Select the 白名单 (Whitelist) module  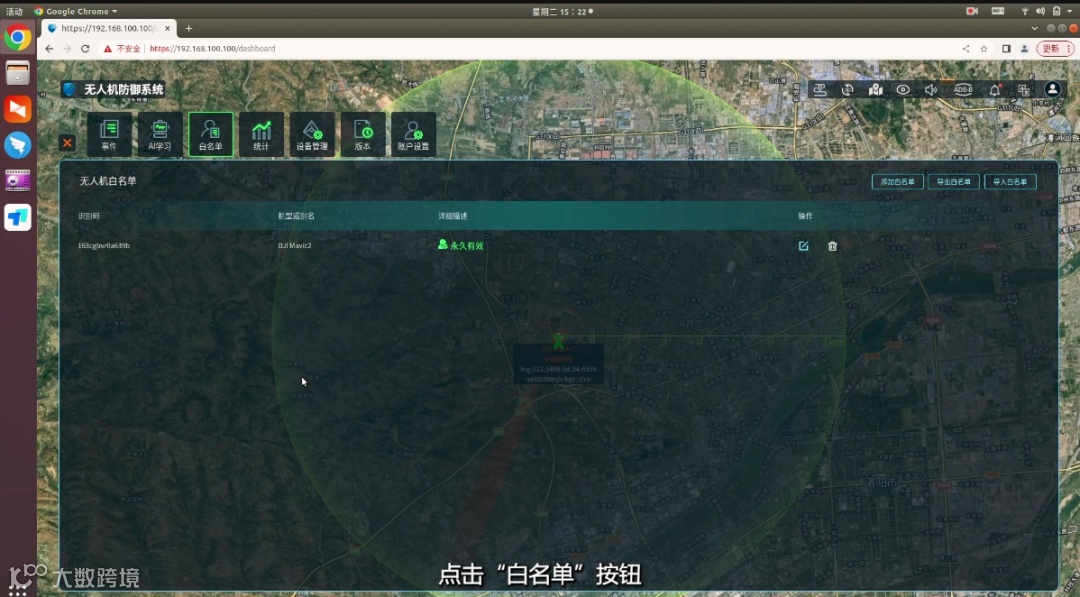click(210, 134)
